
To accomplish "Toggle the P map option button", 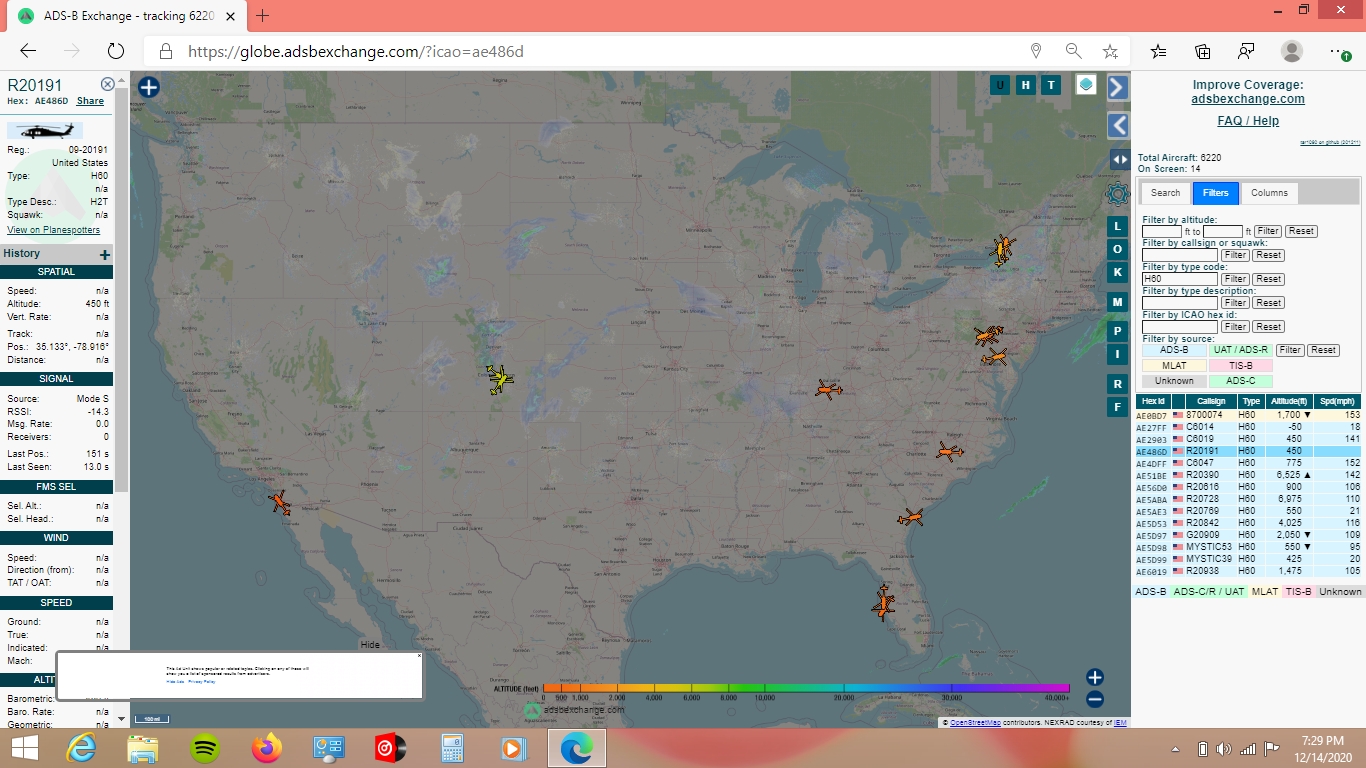I will (1118, 330).
